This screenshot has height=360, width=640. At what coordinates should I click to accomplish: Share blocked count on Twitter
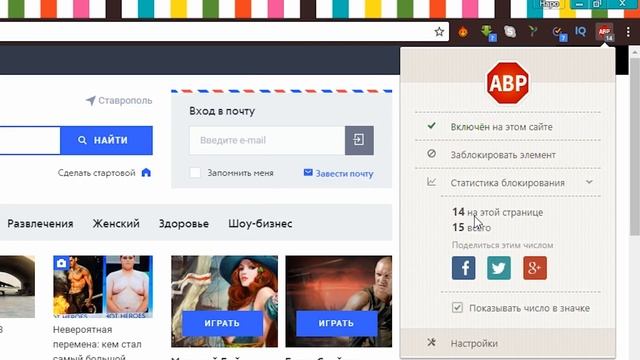coord(499,268)
